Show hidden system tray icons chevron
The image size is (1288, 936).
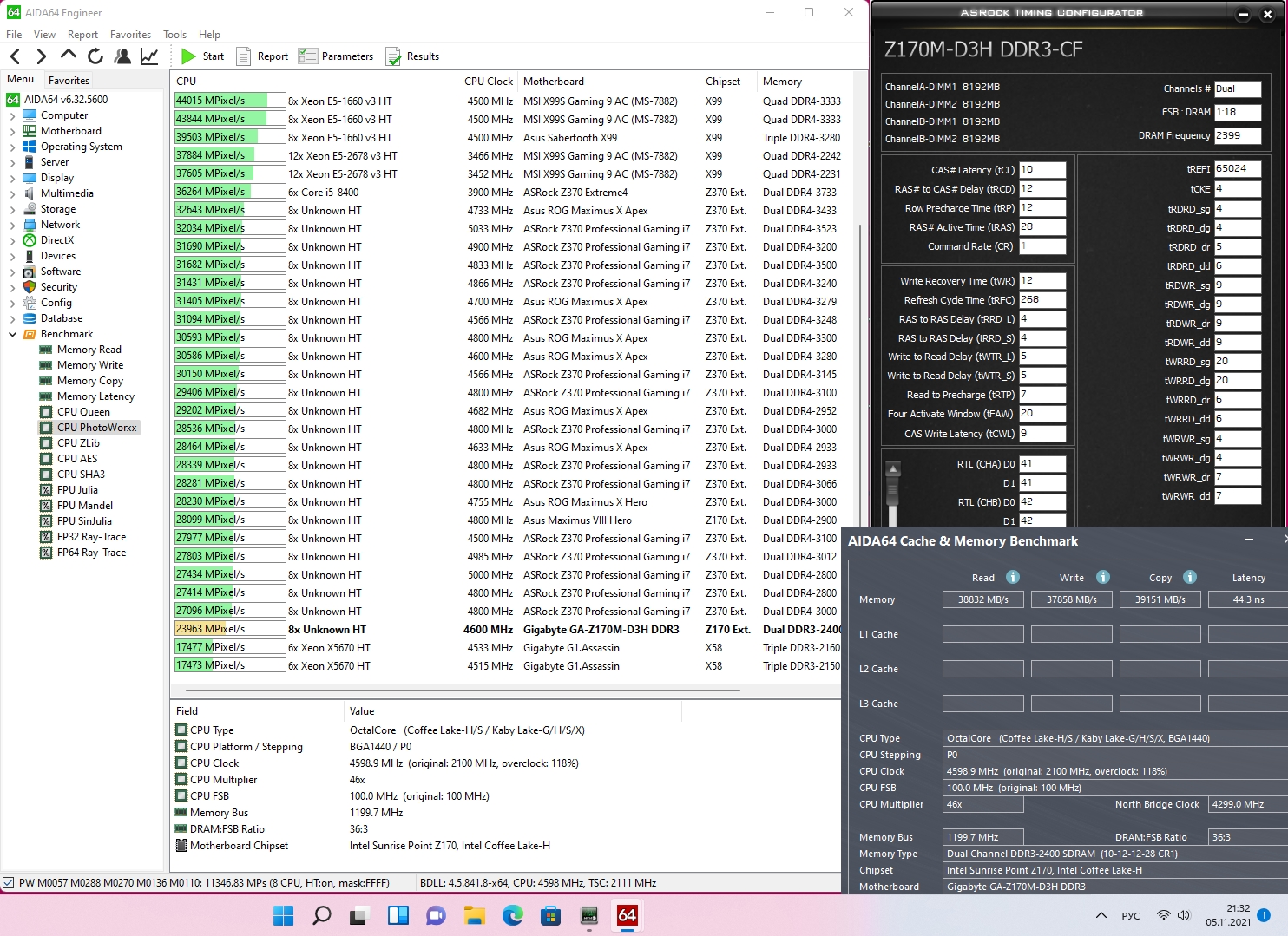point(1101,915)
